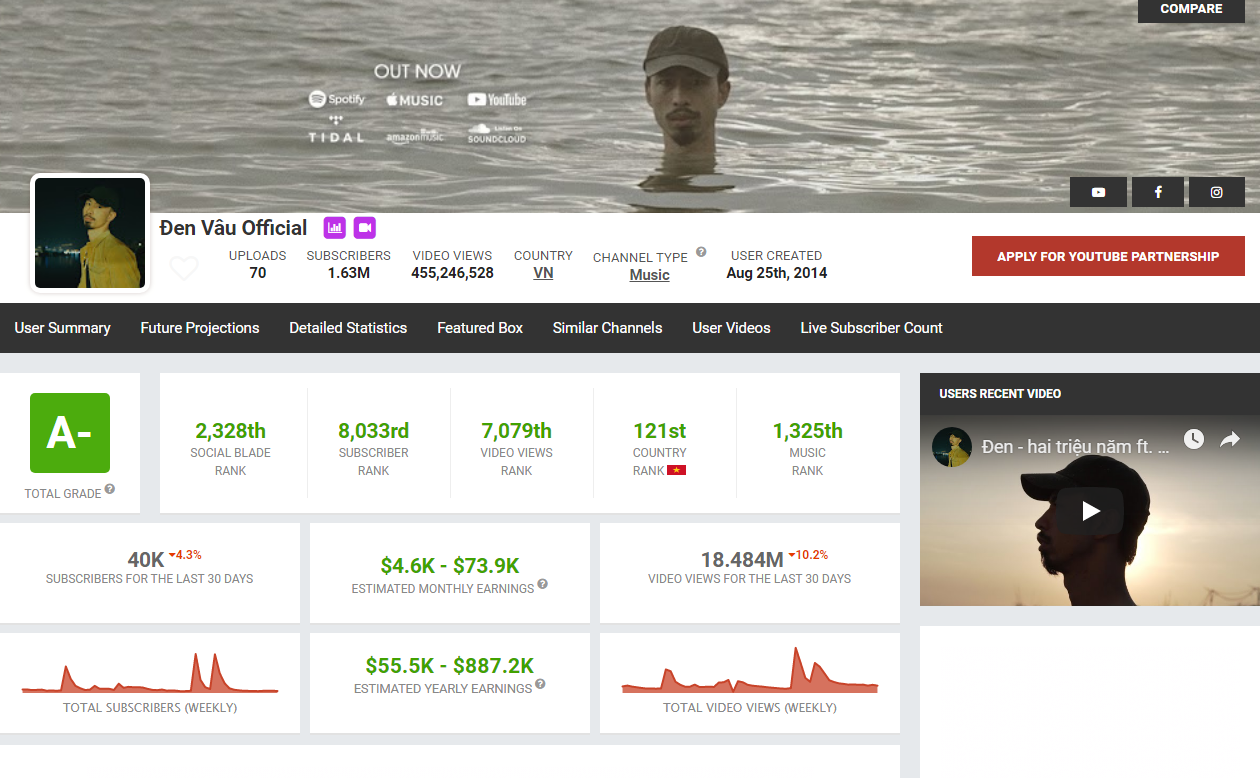
Task: Click the Share arrow on video
Action: tap(1230, 439)
